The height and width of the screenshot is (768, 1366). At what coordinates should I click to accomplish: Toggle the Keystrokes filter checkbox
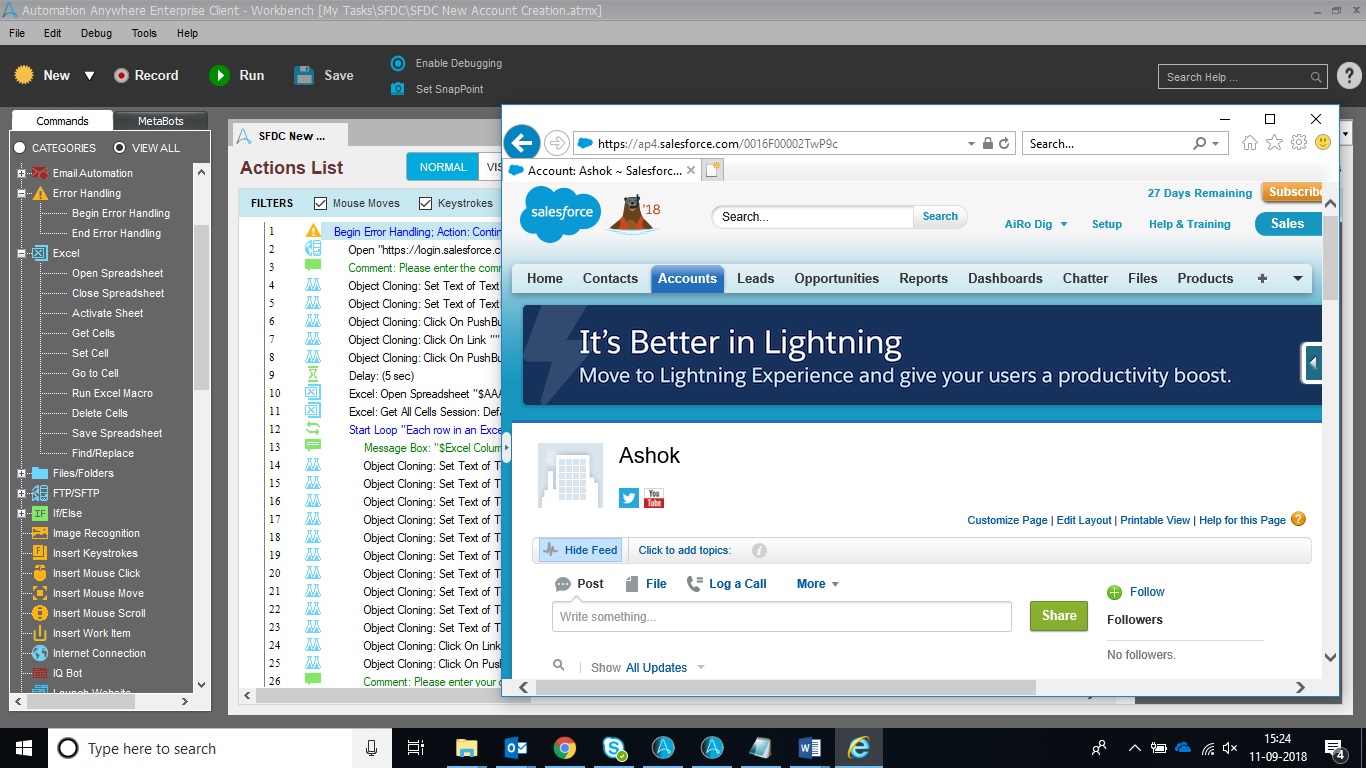[426, 203]
